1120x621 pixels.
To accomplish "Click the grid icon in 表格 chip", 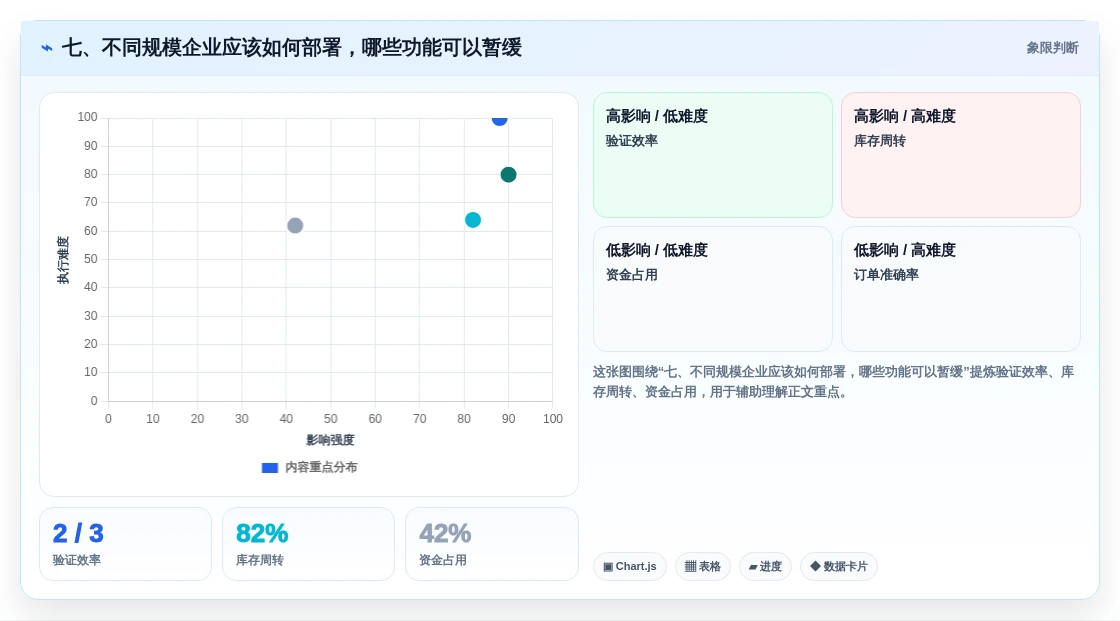I will [x=690, y=567].
